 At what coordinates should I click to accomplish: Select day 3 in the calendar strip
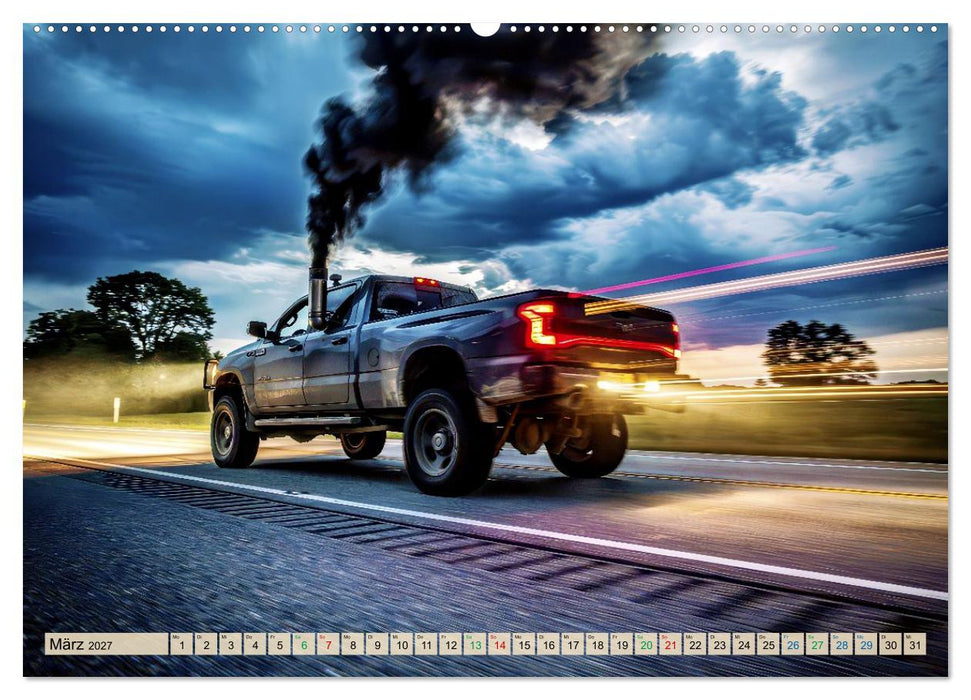pyautogui.click(x=230, y=644)
